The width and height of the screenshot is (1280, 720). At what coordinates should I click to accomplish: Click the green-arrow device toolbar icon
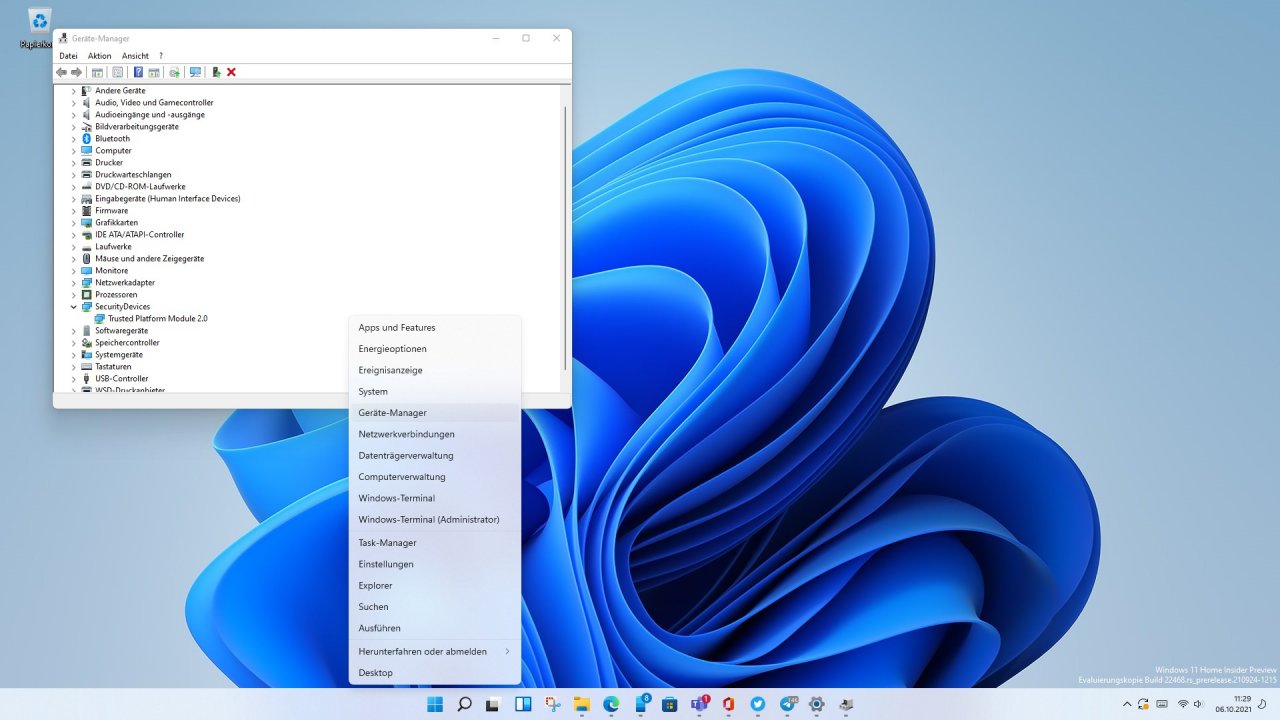coord(216,72)
